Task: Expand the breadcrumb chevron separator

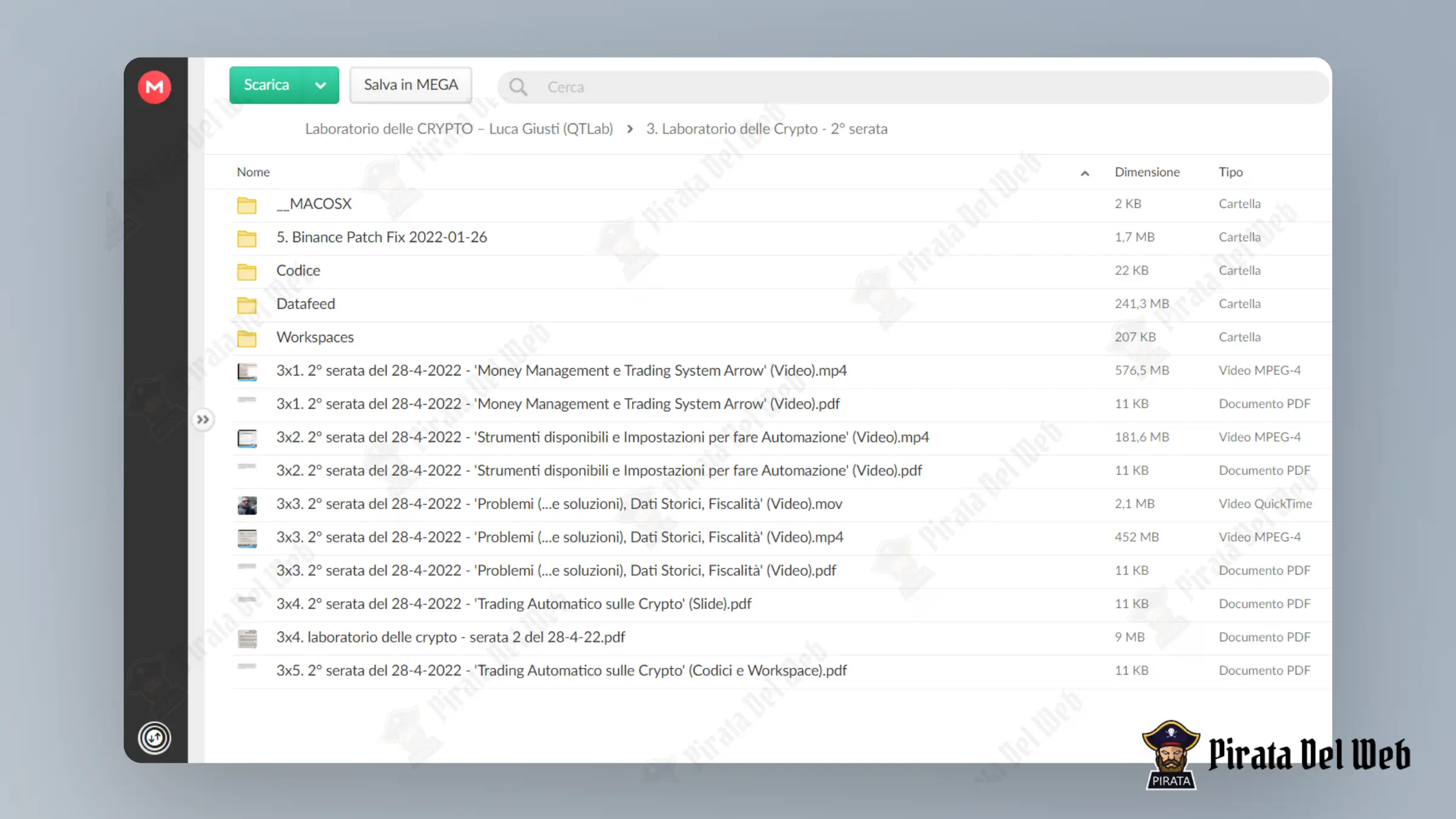Action: click(630, 129)
